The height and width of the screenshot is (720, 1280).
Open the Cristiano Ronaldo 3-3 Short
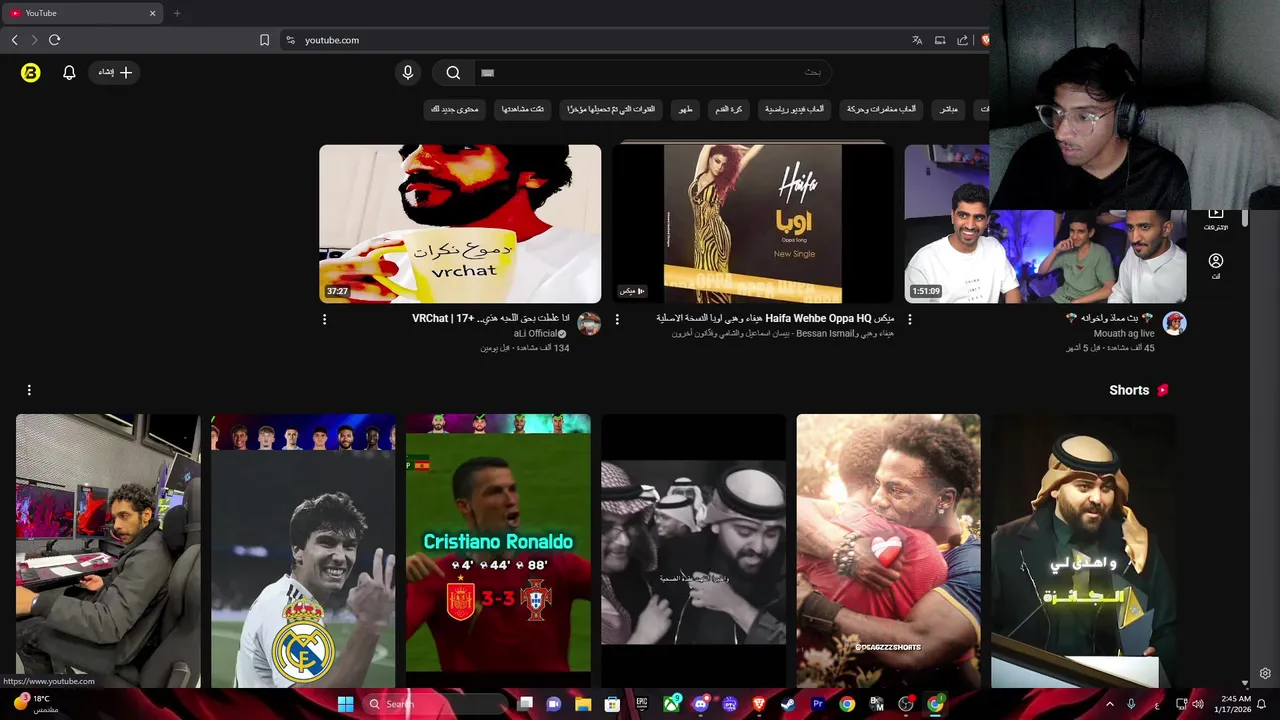(x=498, y=551)
